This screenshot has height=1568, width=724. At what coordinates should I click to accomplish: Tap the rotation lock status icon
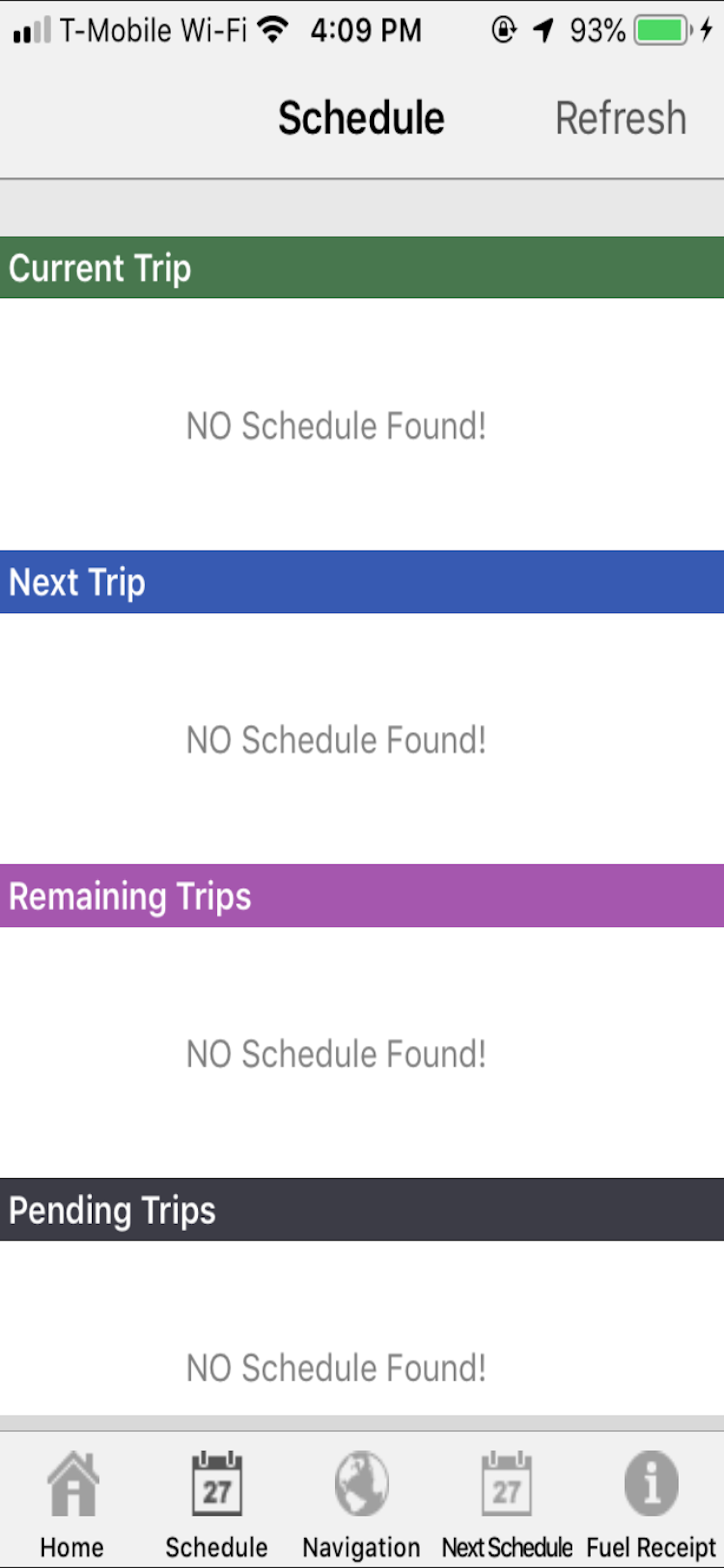504,29
